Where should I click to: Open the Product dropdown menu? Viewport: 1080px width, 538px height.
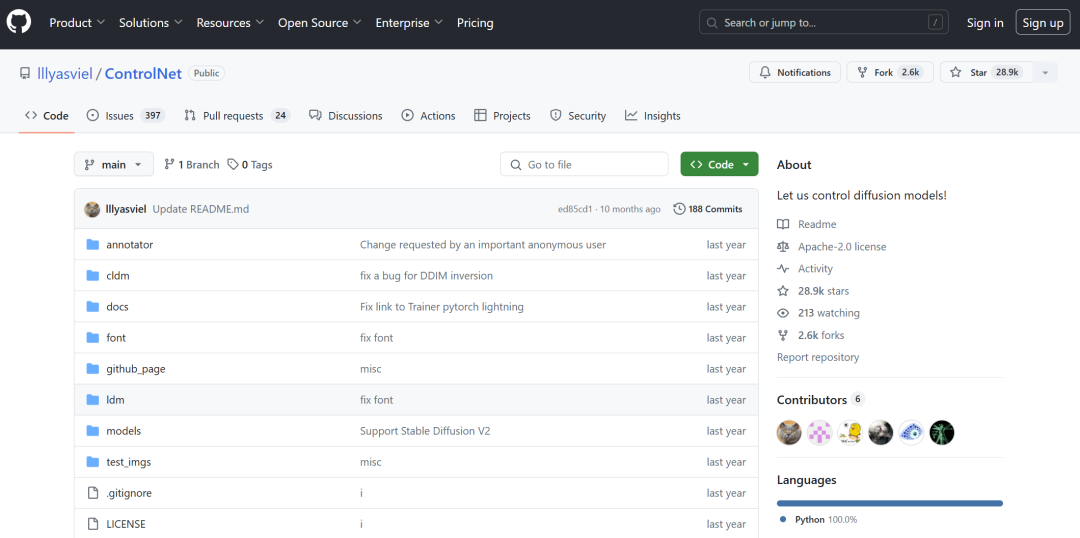(77, 23)
